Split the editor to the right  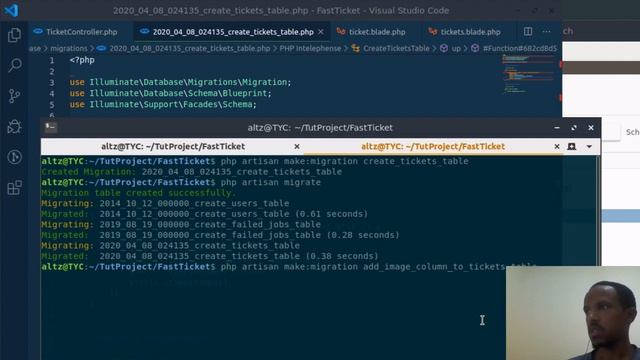pyautogui.click(x=528, y=31)
